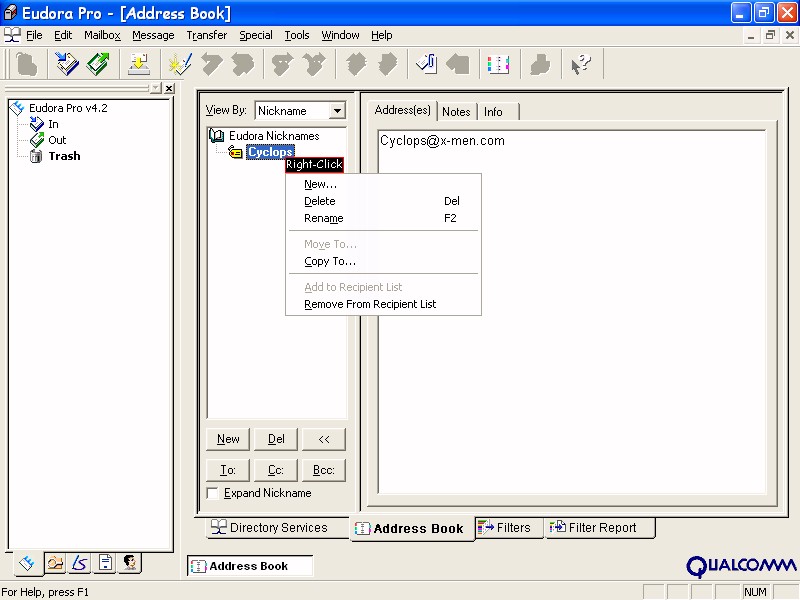Image resolution: width=800 pixels, height=600 pixels.
Task: Open the In mailbox toolbar icon
Action: 67,65
